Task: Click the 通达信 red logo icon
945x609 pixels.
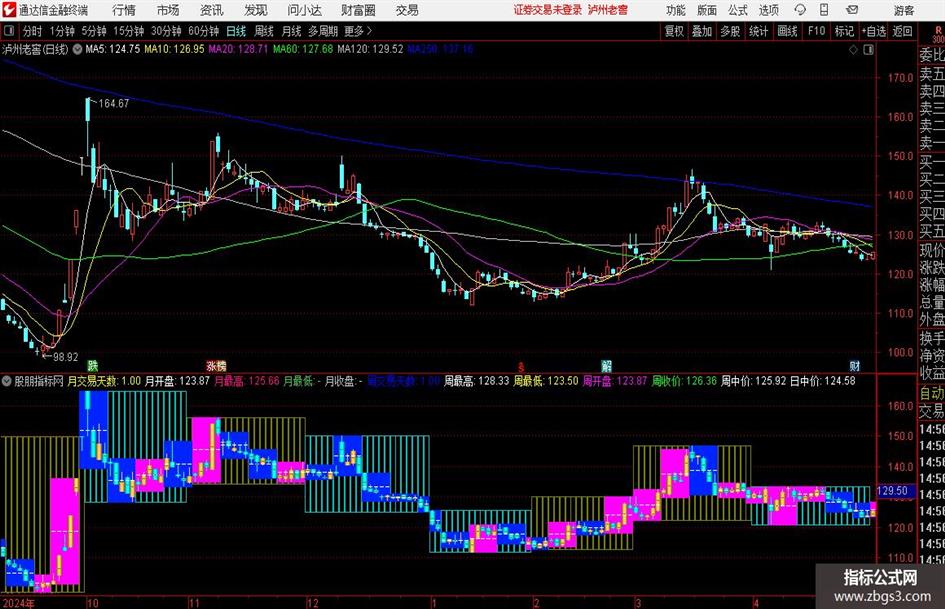Action: tap(9, 10)
